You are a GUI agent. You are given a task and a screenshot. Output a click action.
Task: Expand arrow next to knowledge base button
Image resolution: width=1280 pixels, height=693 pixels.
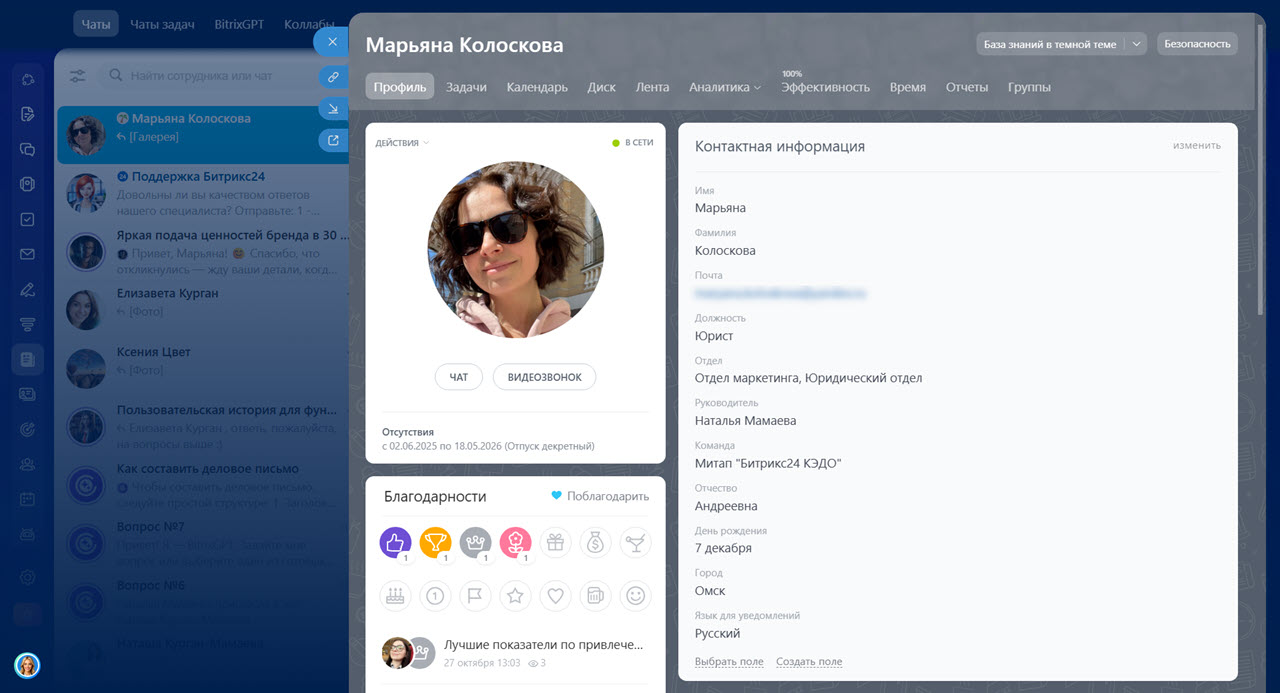1135,44
